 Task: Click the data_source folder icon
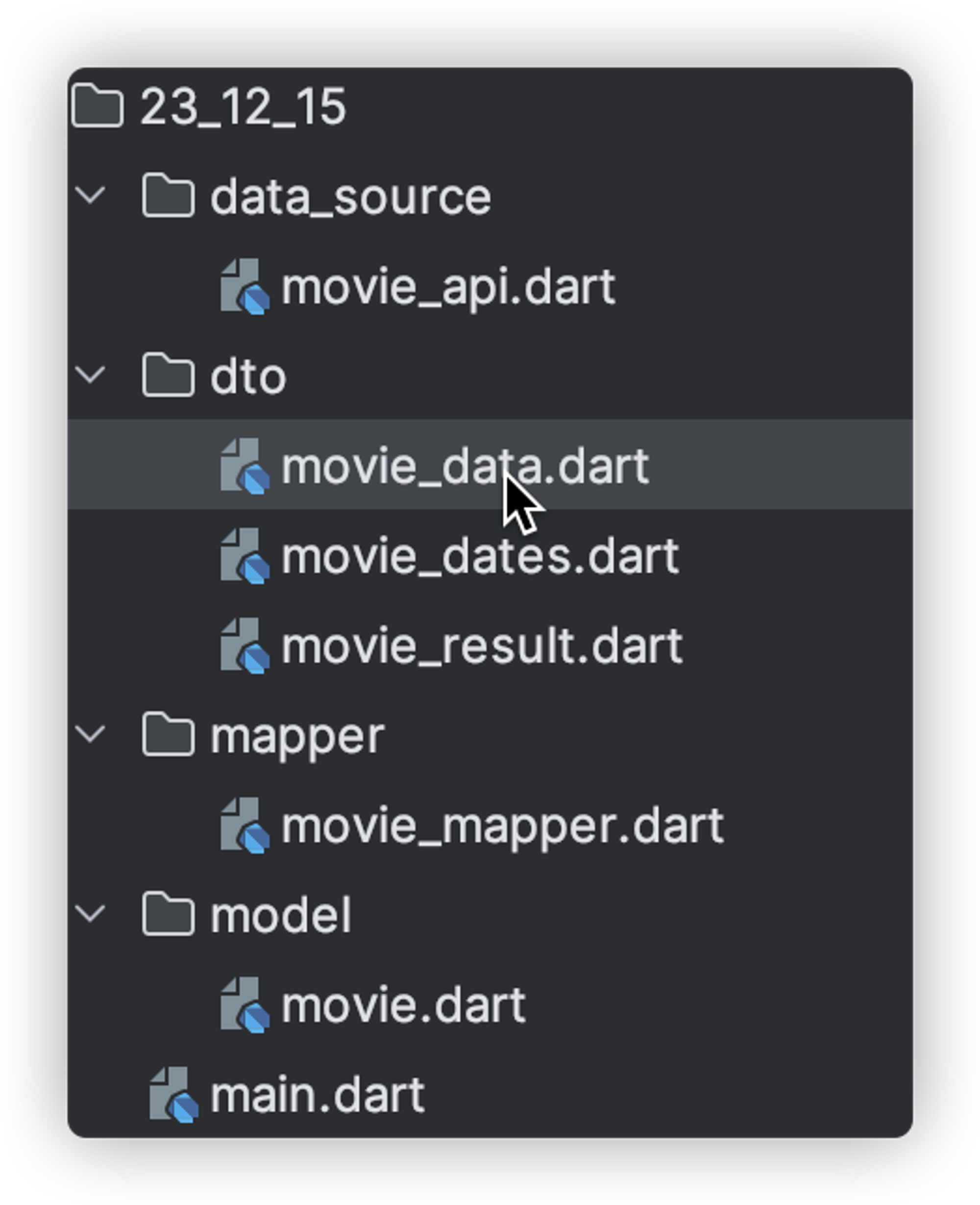pyautogui.click(x=168, y=196)
